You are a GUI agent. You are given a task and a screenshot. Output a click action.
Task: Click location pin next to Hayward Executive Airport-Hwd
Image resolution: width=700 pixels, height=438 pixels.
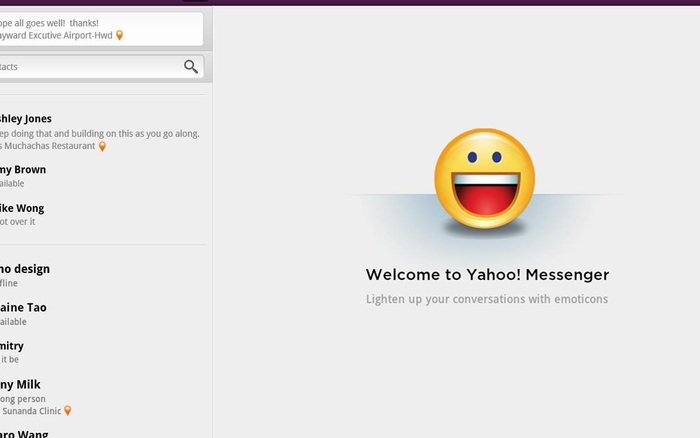tap(119, 35)
